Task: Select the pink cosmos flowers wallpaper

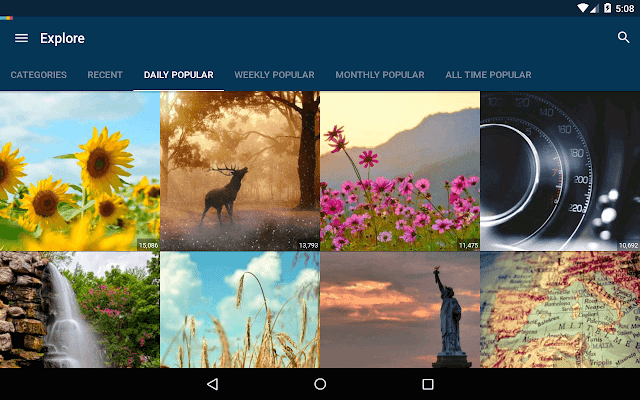Action: click(x=400, y=171)
